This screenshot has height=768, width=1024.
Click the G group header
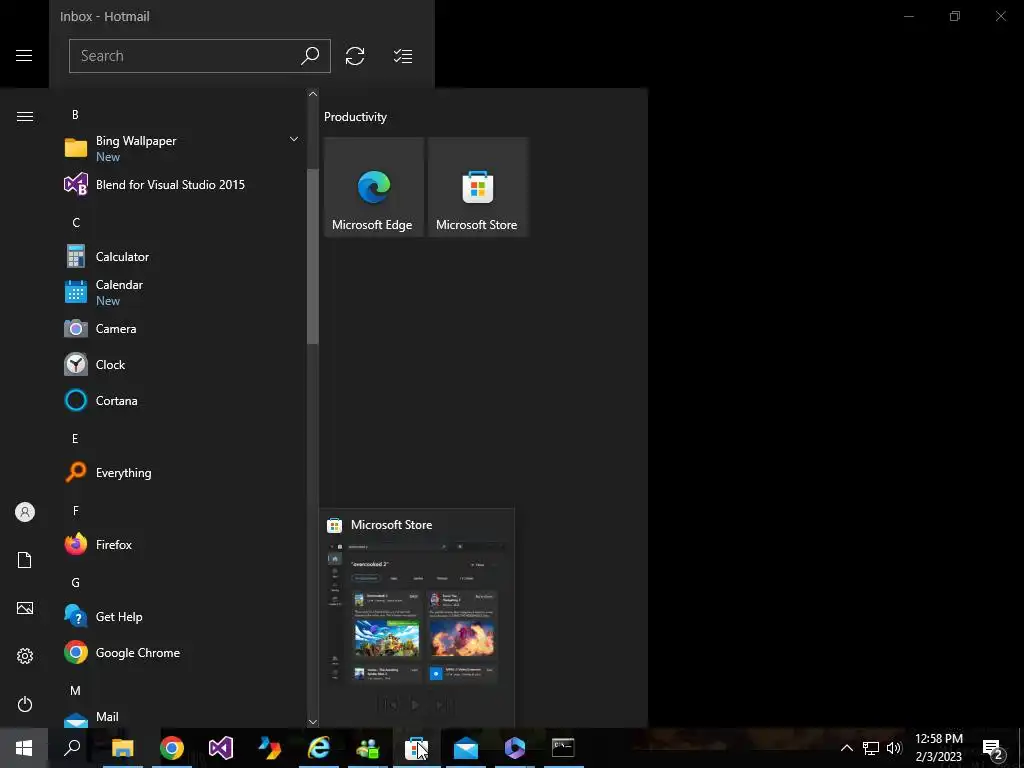76,583
